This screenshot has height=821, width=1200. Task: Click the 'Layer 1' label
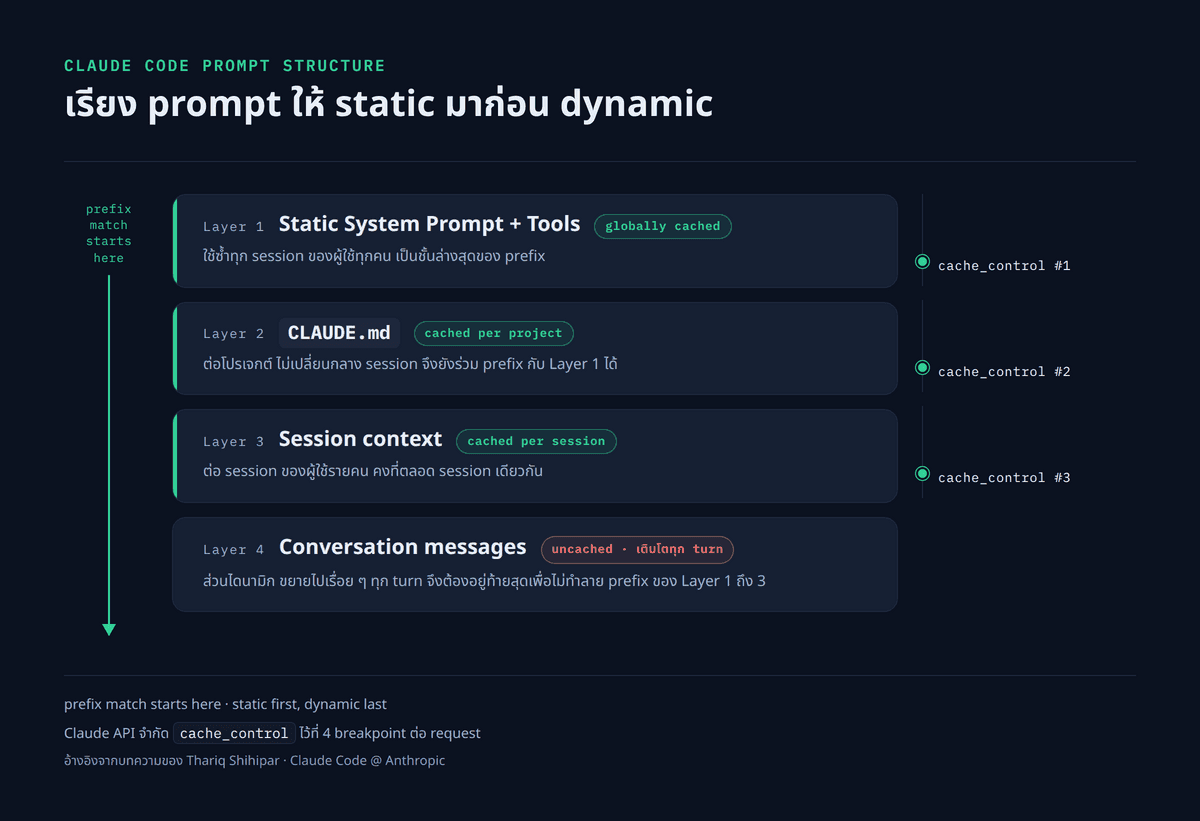pos(233,227)
